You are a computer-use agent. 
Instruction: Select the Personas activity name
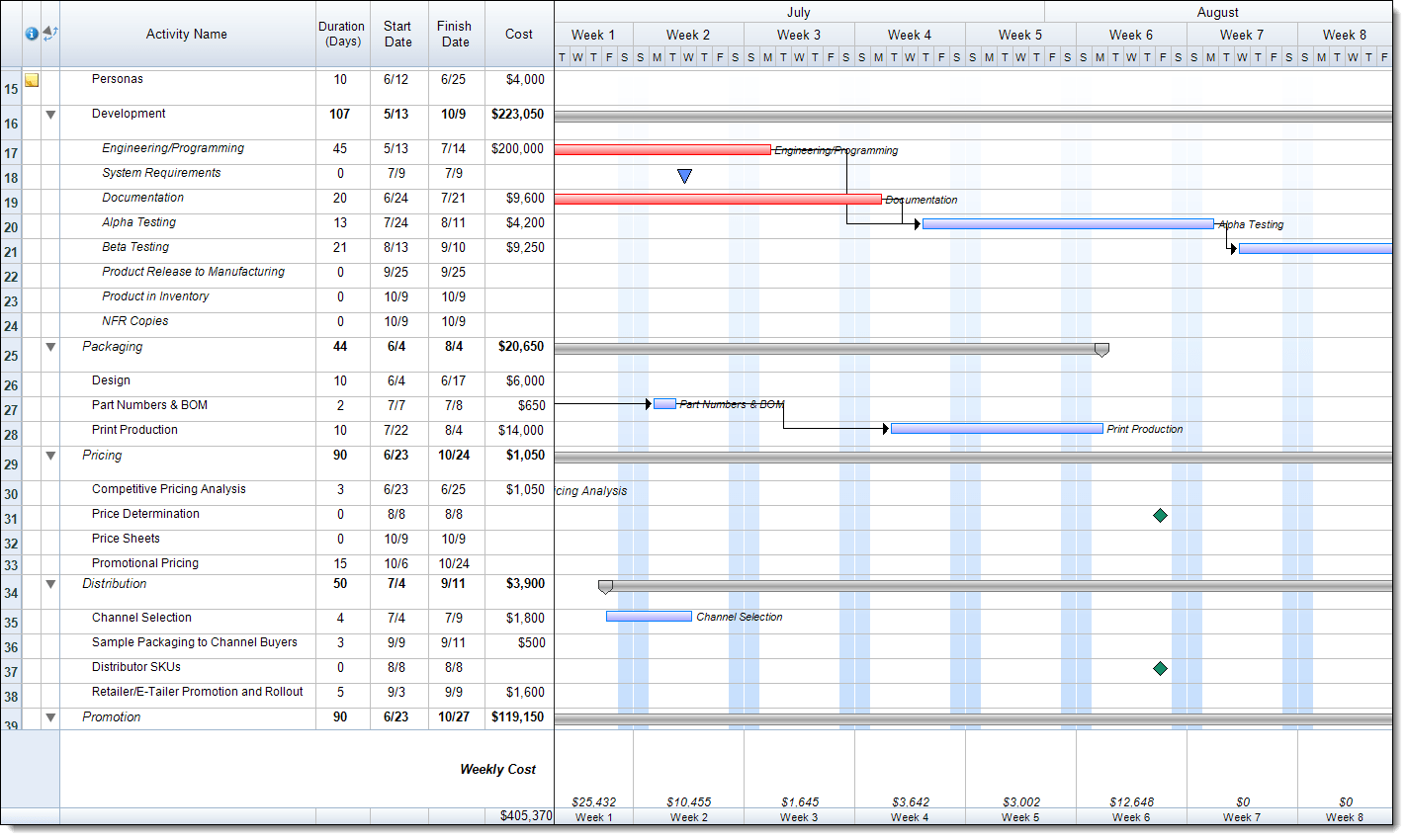[118, 79]
